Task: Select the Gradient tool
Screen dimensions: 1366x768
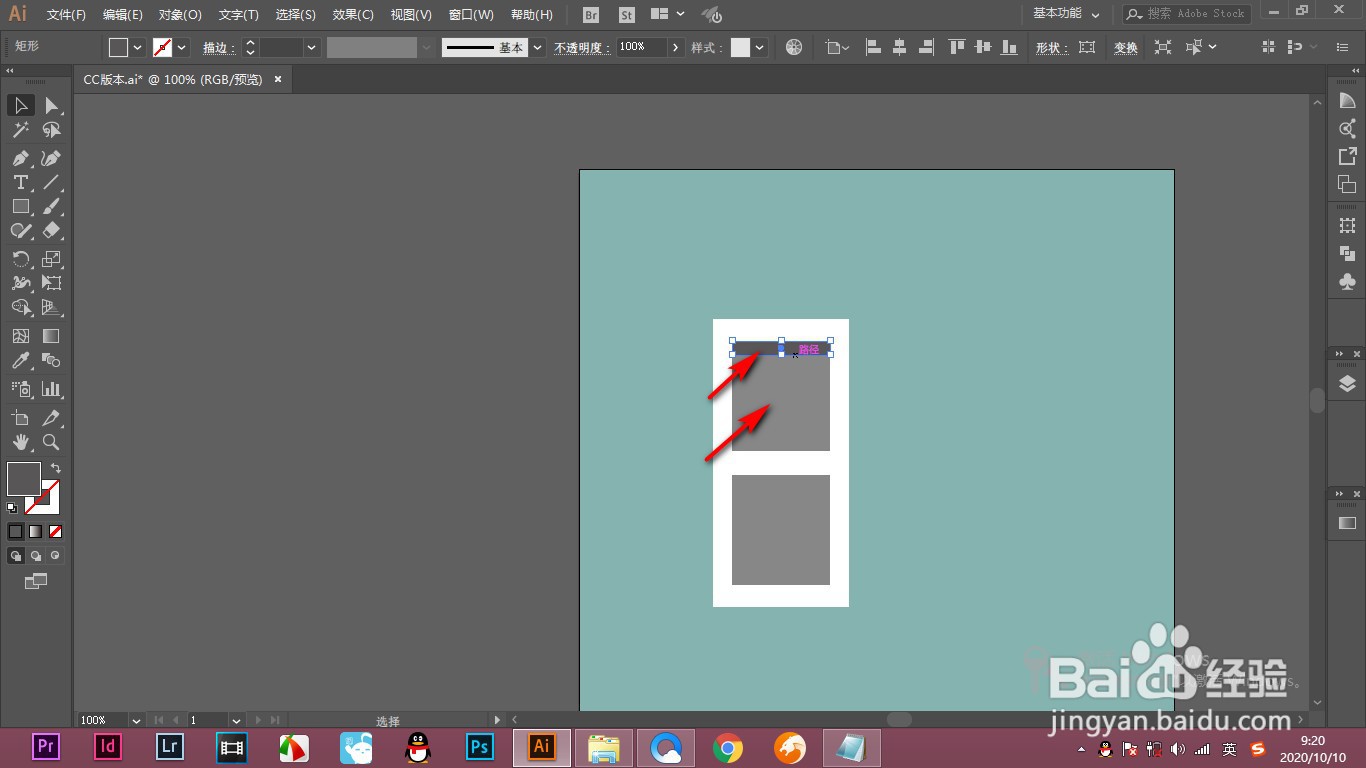Action: (x=51, y=336)
